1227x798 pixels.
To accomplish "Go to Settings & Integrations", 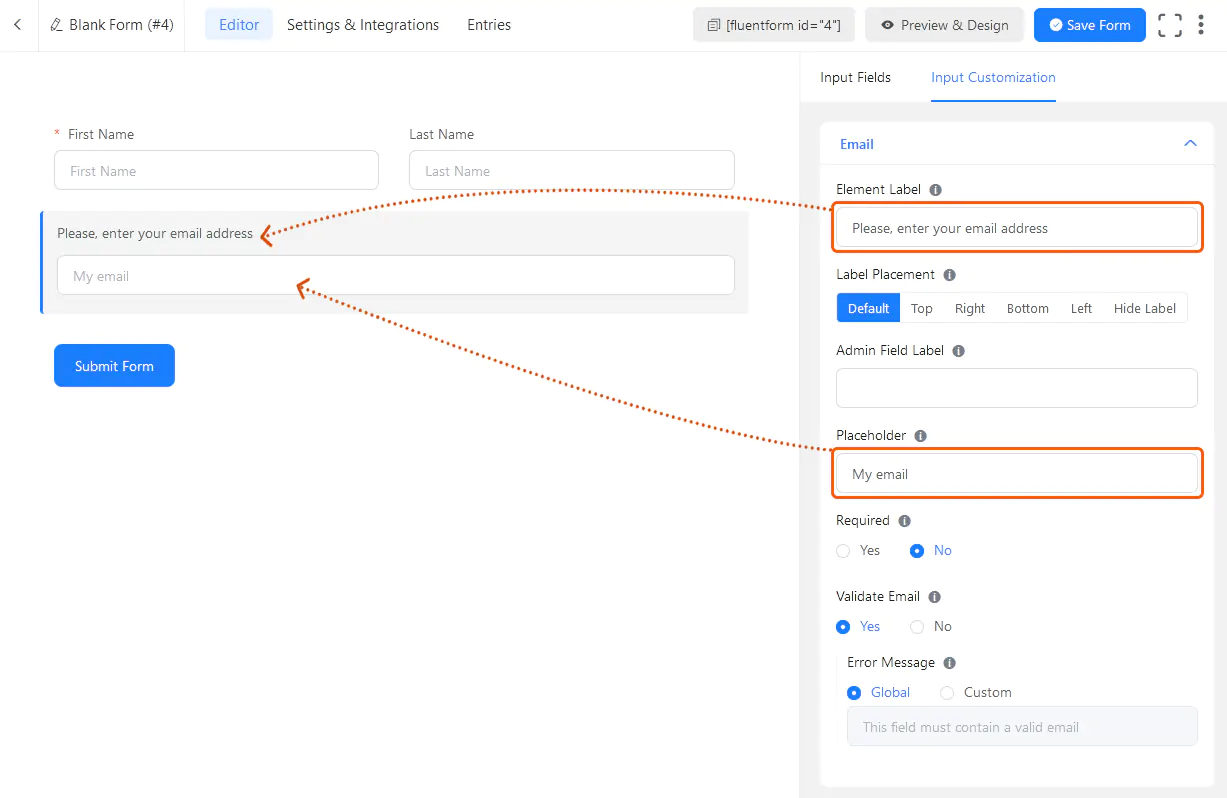I will (362, 24).
